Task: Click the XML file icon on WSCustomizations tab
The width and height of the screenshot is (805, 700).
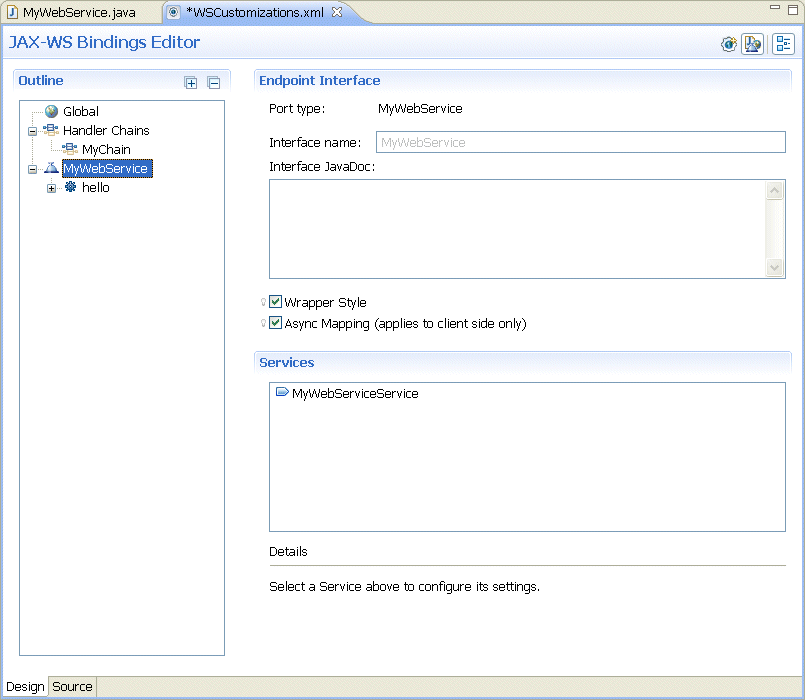Action: (174, 12)
